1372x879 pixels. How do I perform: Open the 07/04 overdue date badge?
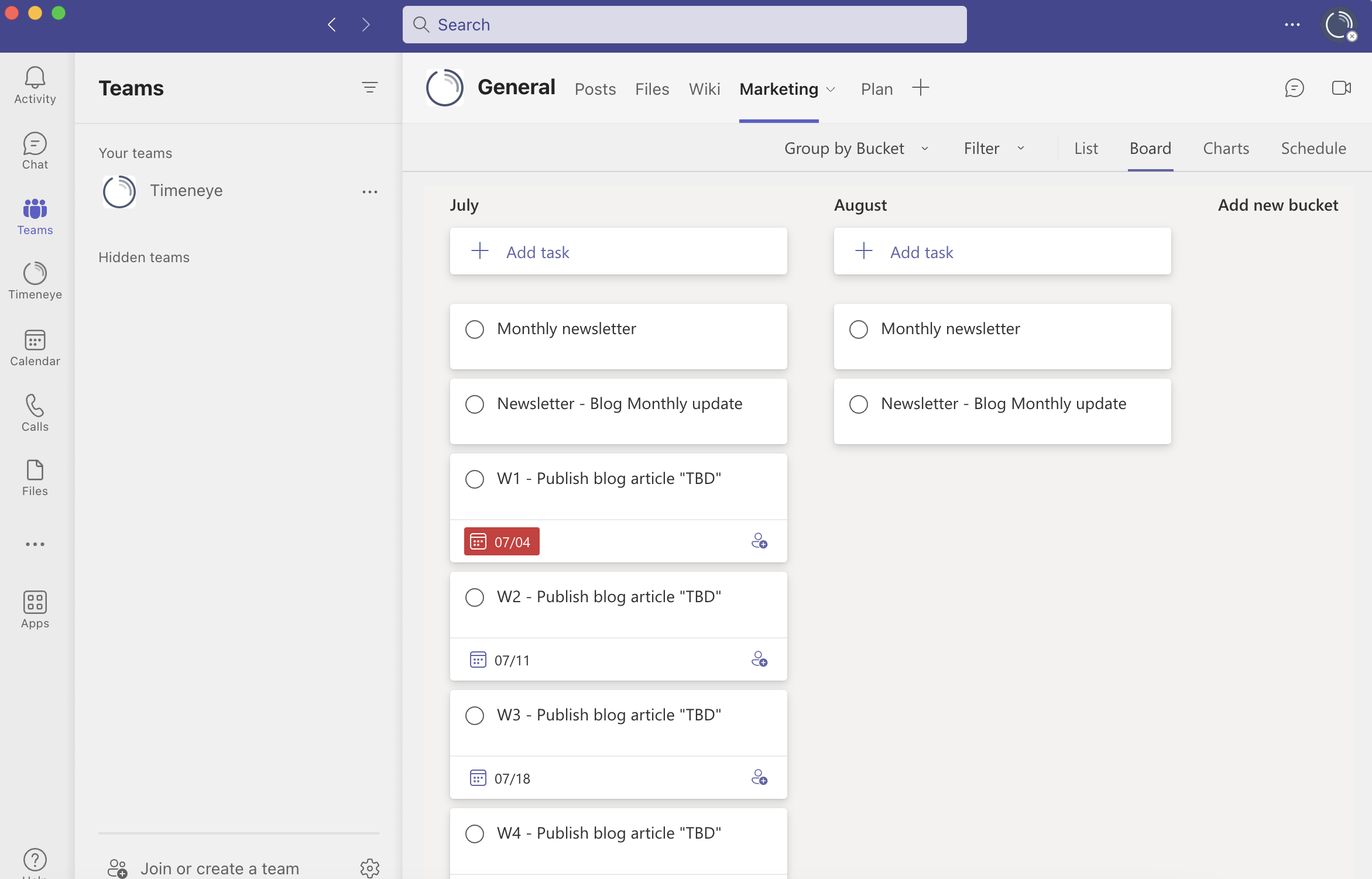point(502,542)
